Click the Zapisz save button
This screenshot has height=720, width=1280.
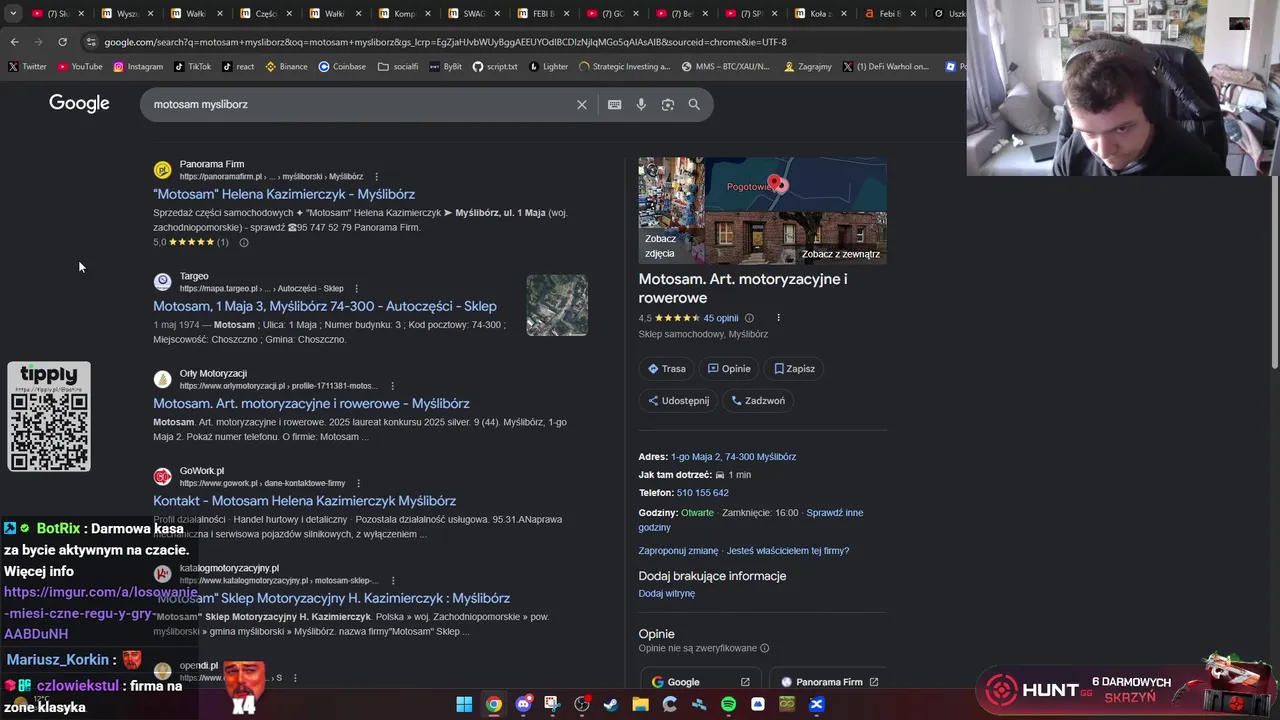794,369
